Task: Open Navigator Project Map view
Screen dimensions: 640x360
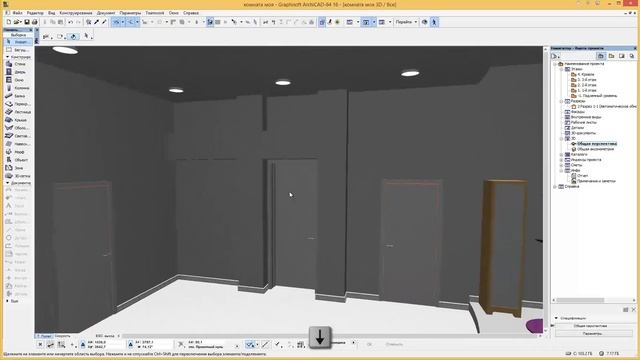Action: pyautogui.click(x=601, y=56)
